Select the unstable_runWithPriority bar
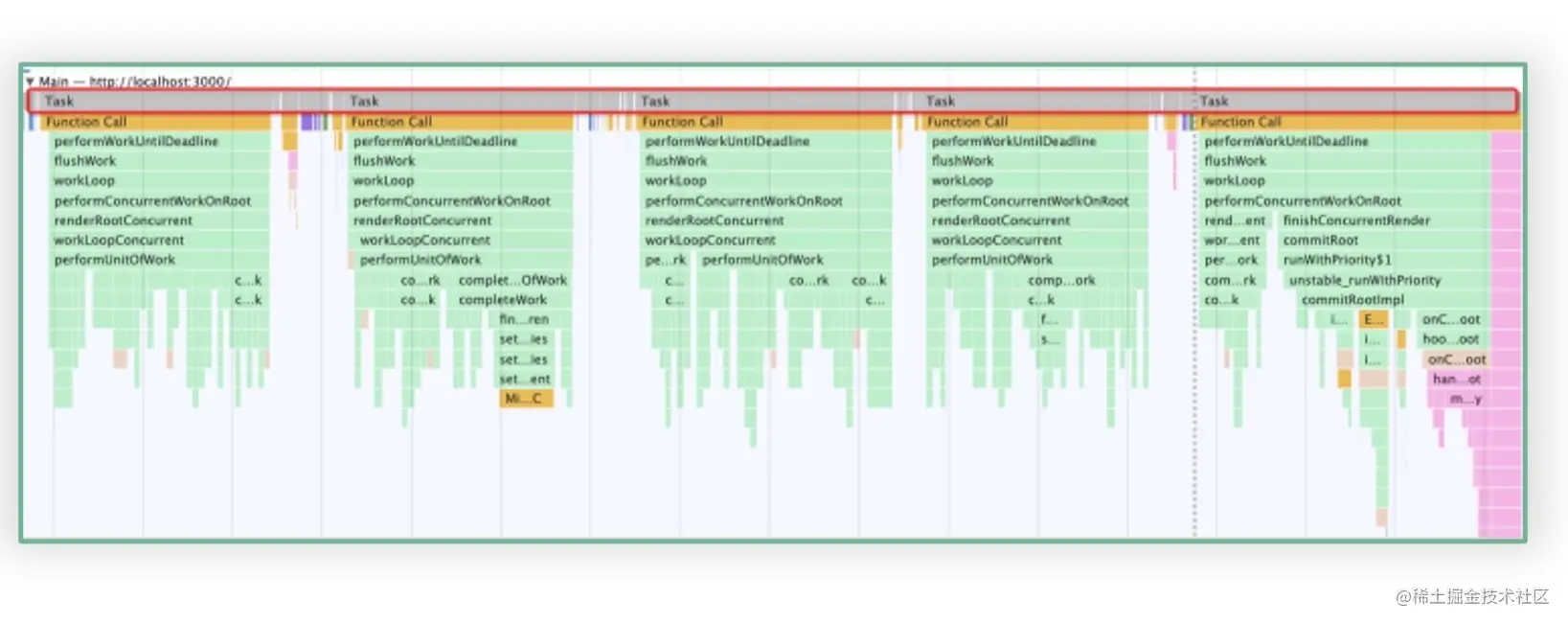Screen dimensions: 1568x624 1385,280
